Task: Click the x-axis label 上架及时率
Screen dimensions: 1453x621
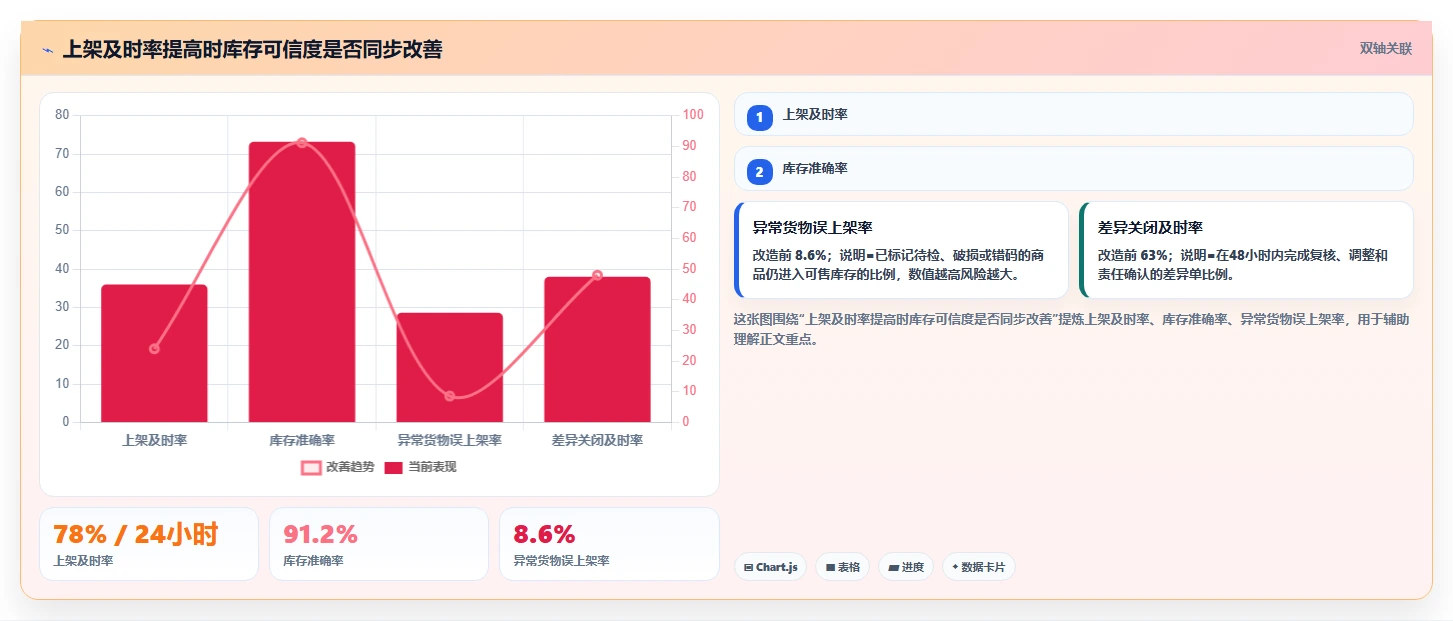Action: (x=154, y=440)
